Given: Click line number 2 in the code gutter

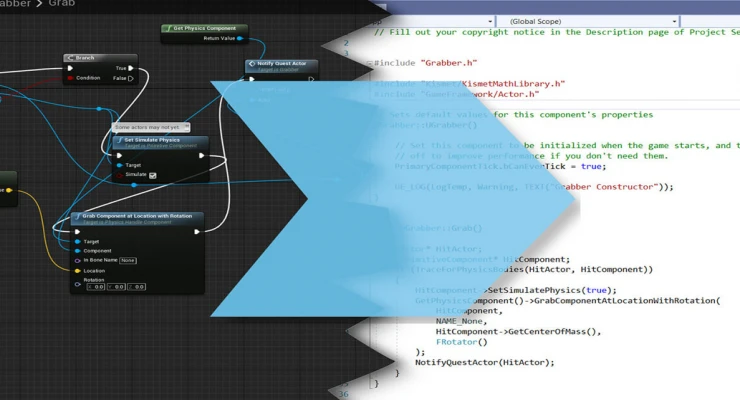Looking at the screenshot, I should pos(346,43).
